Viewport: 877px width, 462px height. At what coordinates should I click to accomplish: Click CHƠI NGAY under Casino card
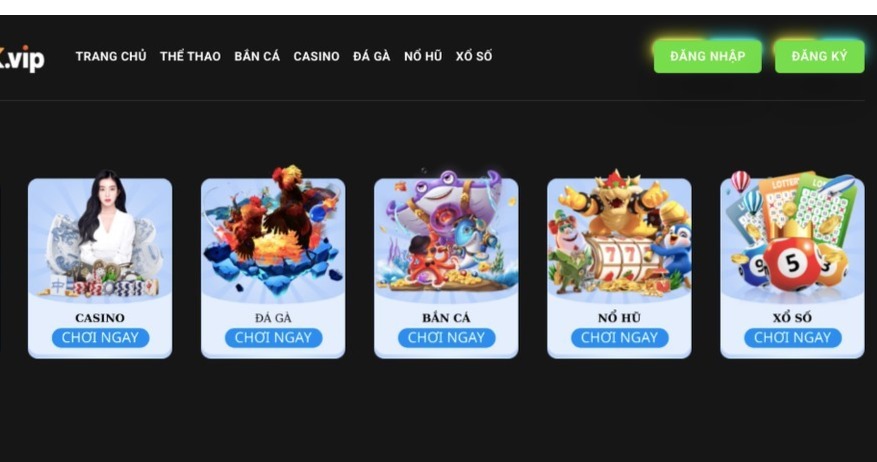point(100,338)
